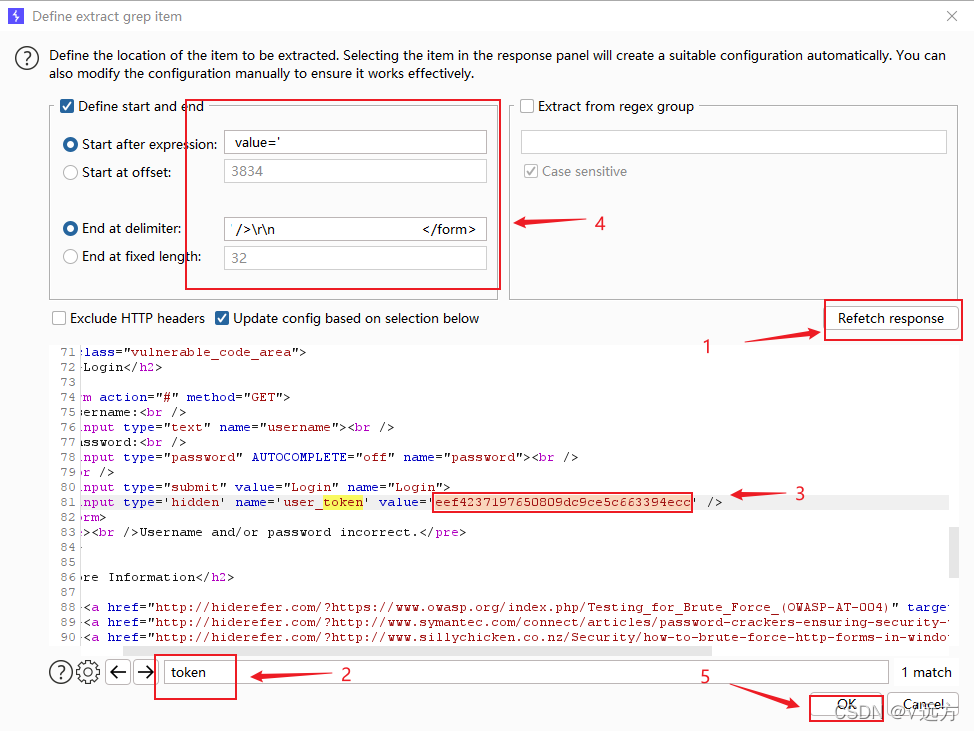Click line 76 name="username" text
The image size is (974, 731).
pyautogui.click(x=279, y=427)
